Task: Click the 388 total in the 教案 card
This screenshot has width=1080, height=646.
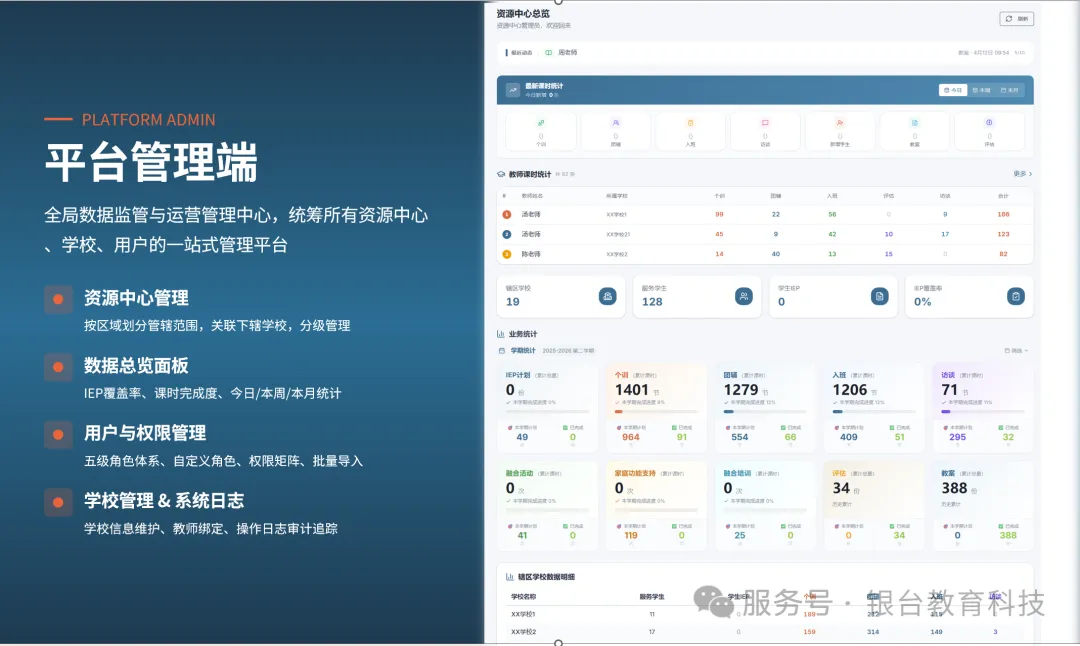Action: [x=954, y=488]
